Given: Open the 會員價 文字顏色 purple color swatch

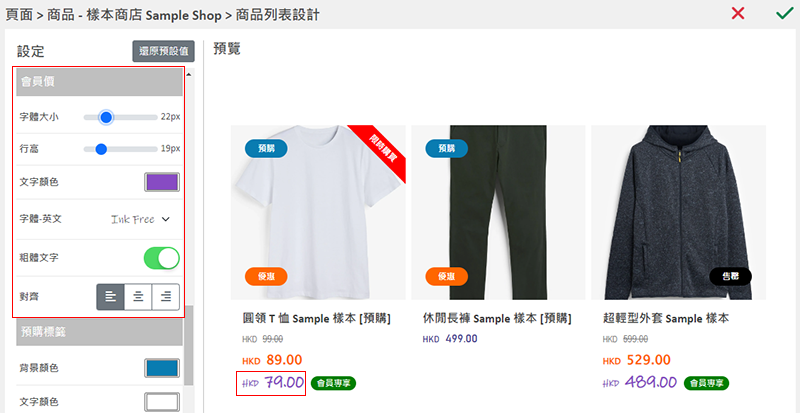Looking at the screenshot, I should click(162, 182).
